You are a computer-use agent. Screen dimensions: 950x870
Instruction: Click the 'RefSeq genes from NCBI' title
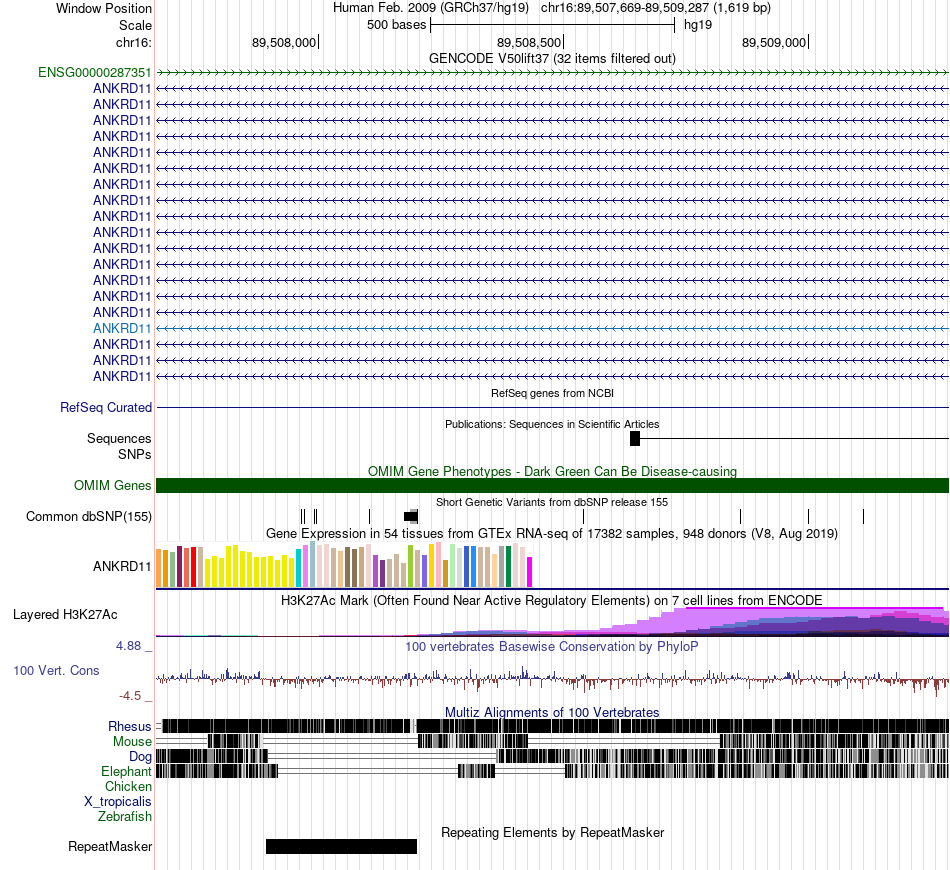553,393
